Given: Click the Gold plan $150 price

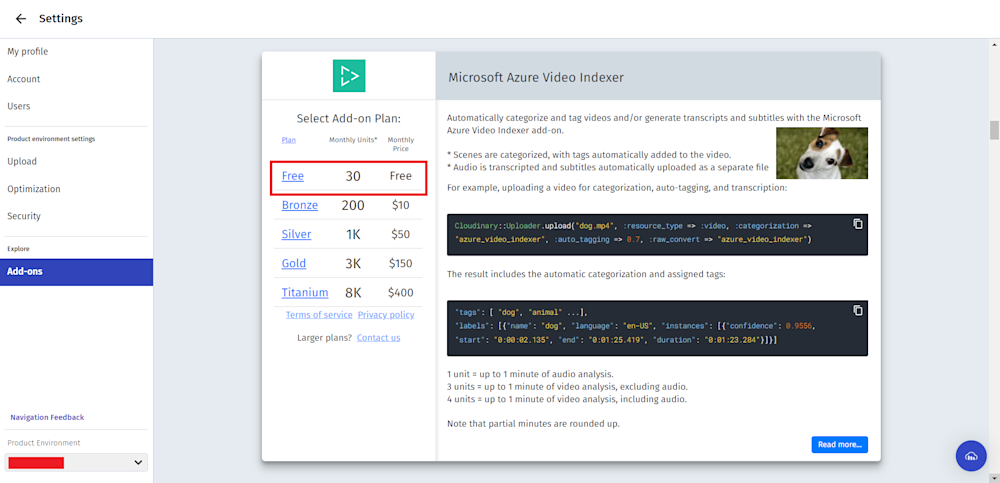Looking at the screenshot, I should click(401, 264).
